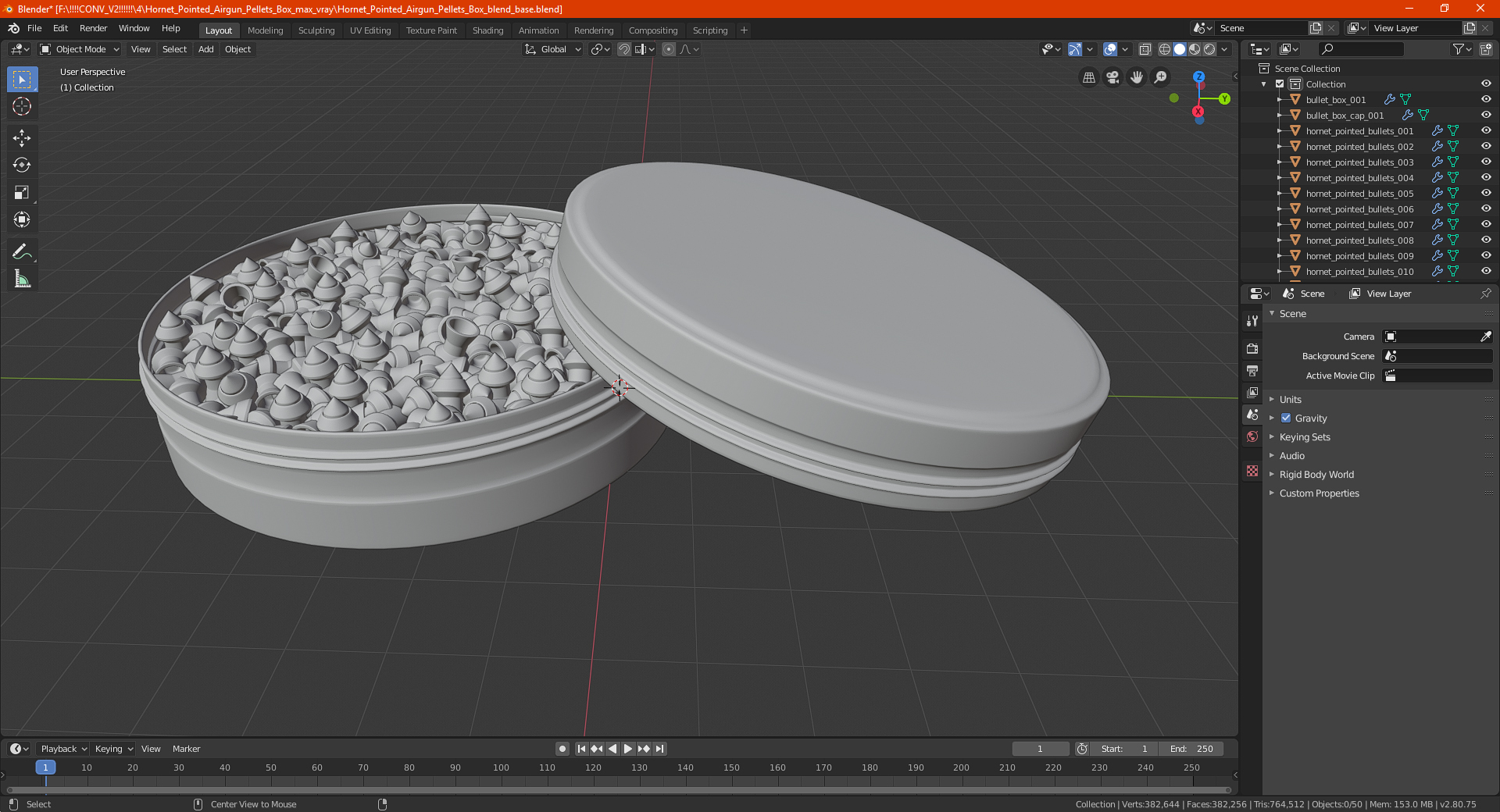Select the Move tool

[x=22, y=138]
